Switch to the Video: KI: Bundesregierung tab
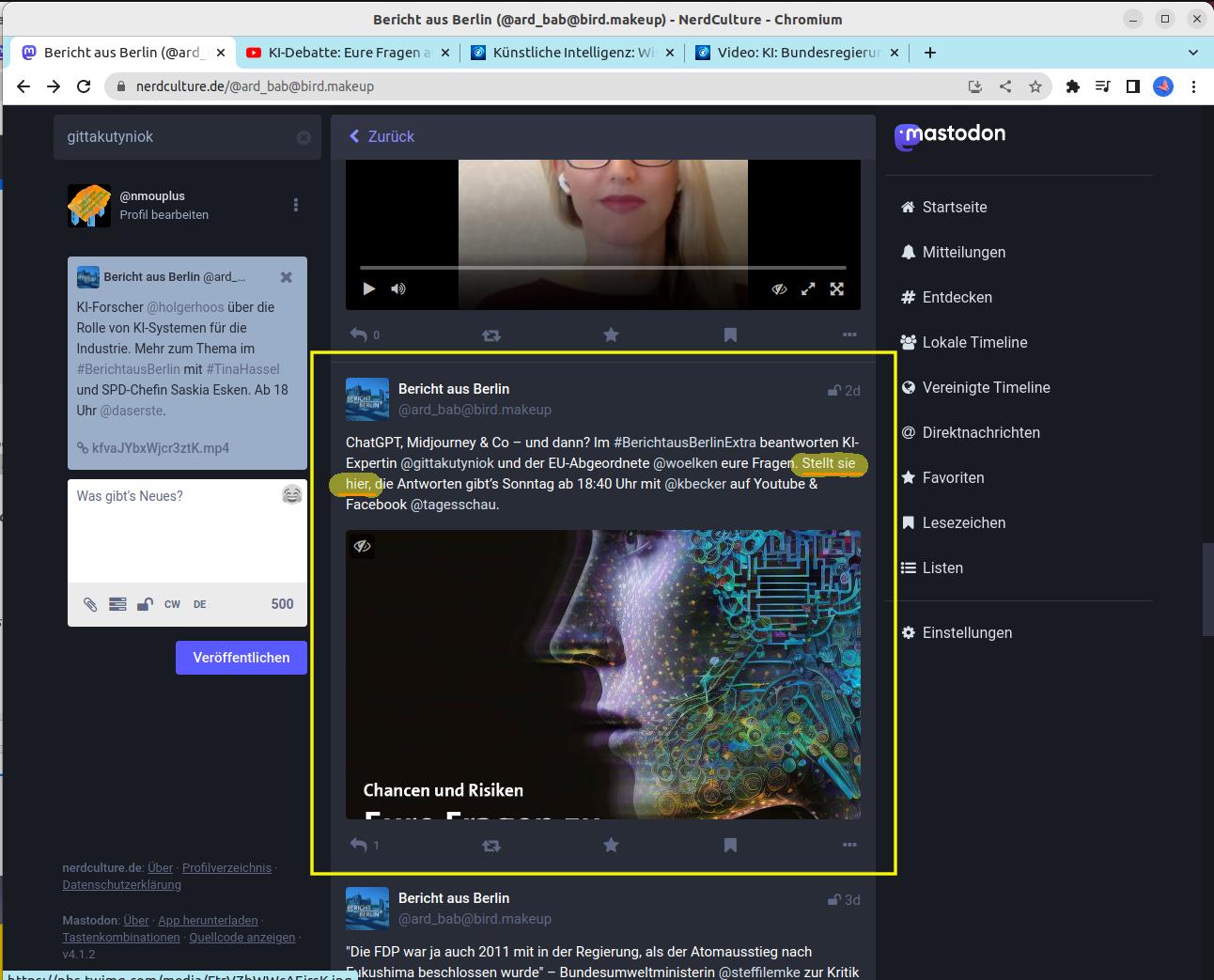Screen dimensions: 1214x980 coord(798,53)
